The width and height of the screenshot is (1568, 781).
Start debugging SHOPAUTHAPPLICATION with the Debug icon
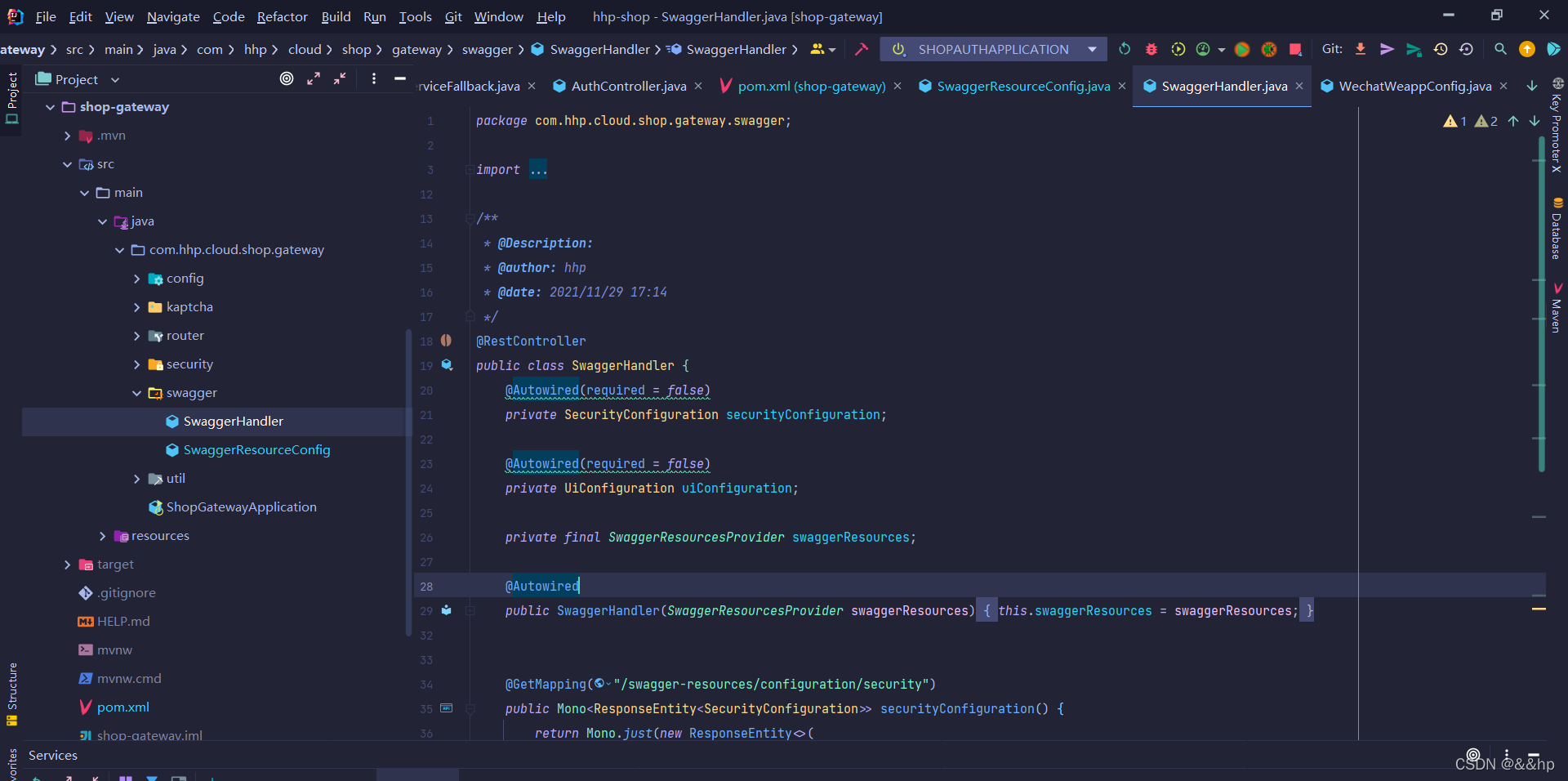tap(1151, 49)
